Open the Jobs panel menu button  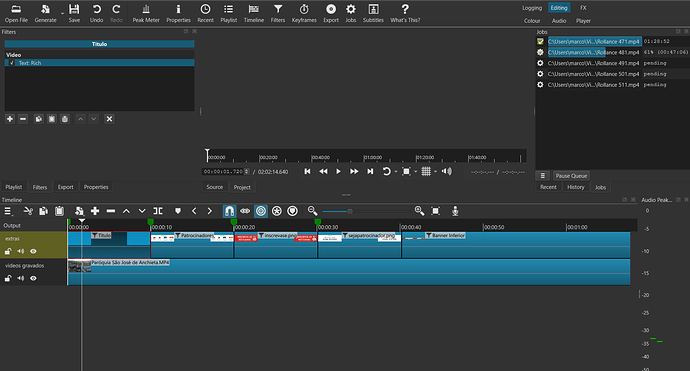click(x=543, y=176)
